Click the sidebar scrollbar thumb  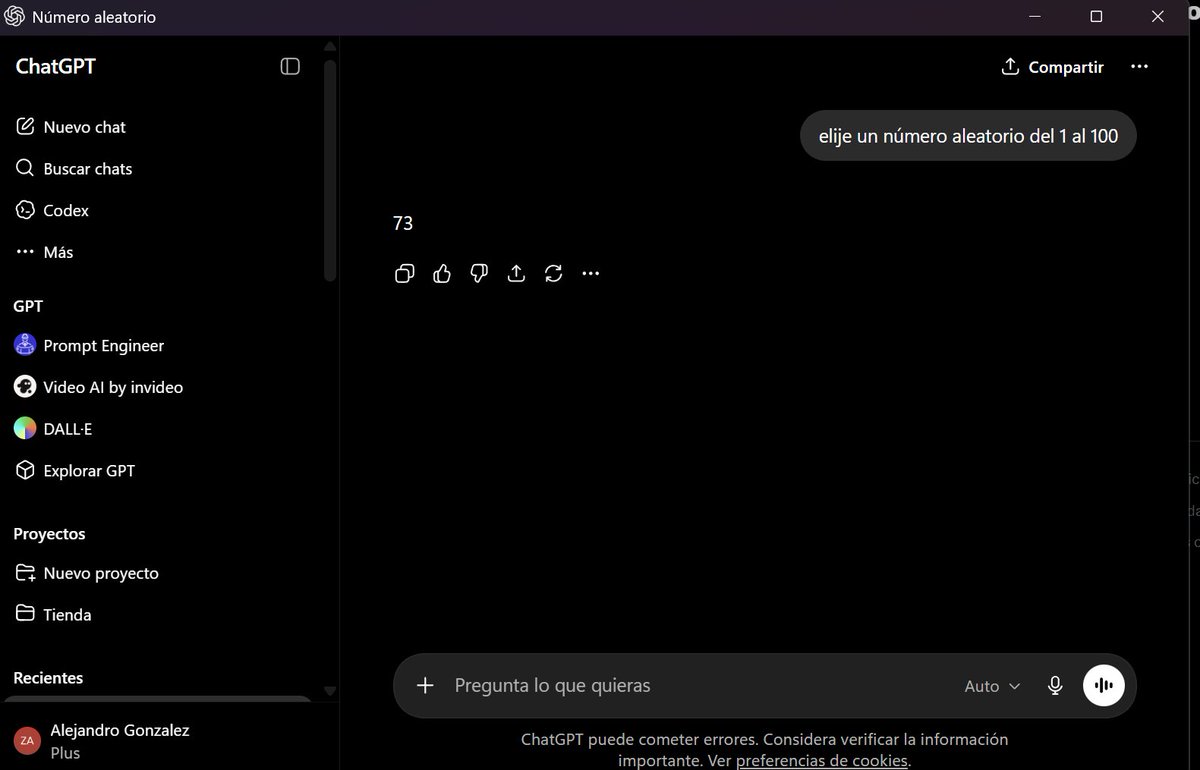pos(330,170)
